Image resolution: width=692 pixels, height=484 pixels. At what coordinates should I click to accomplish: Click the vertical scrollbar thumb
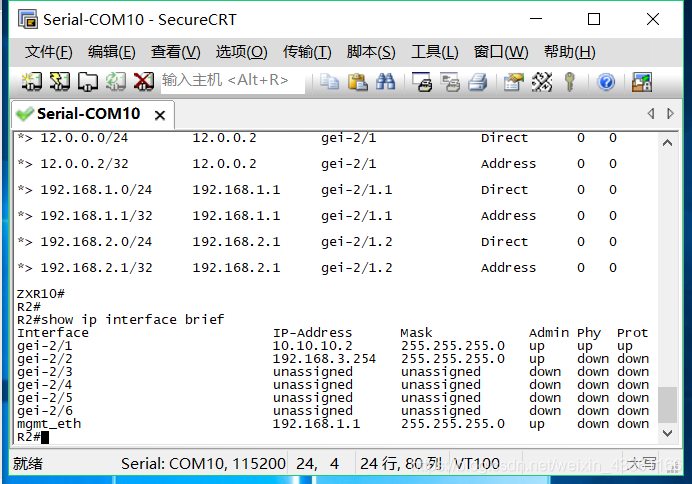667,405
